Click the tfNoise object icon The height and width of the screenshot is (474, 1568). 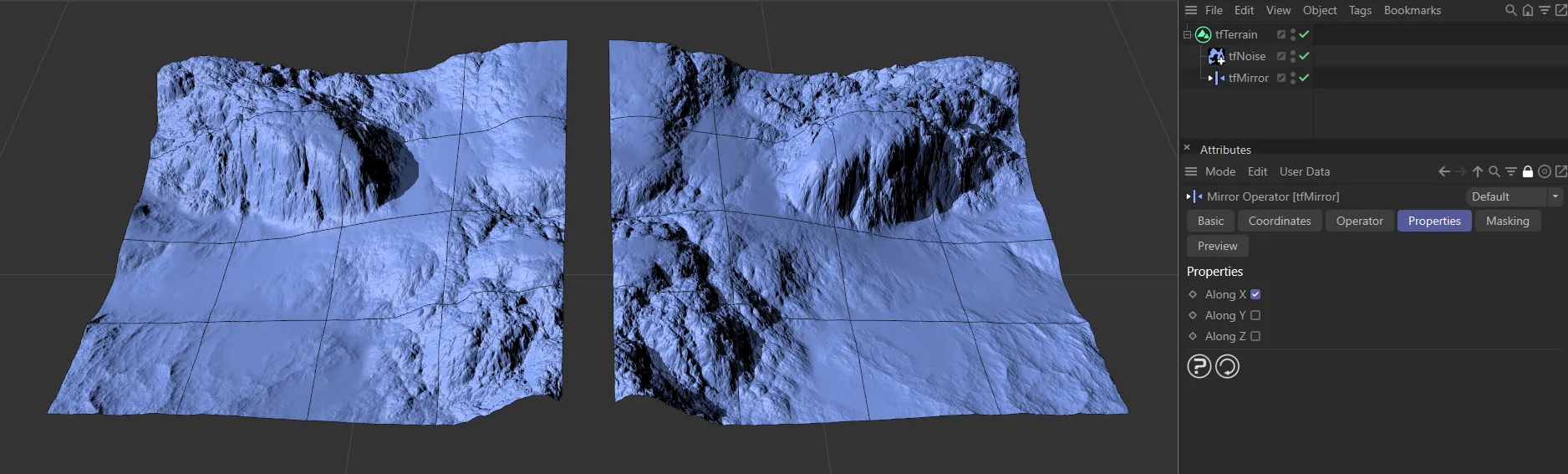[1216, 56]
